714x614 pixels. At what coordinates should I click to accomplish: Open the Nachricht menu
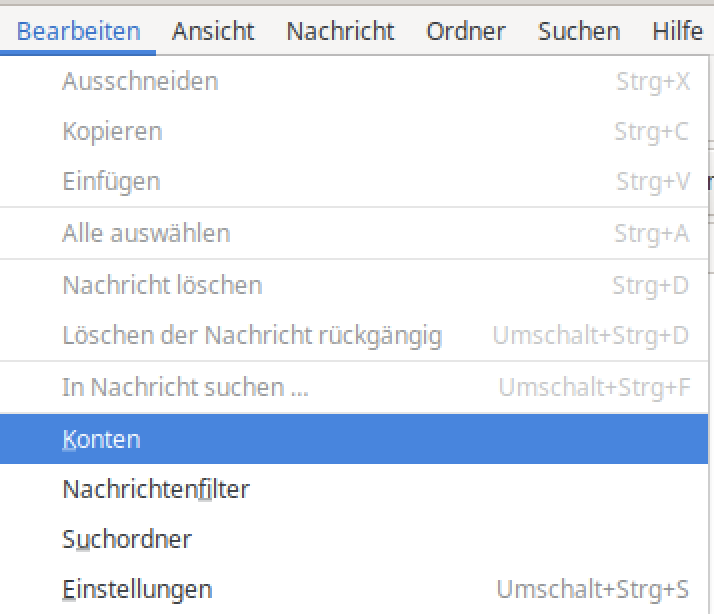click(340, 31)
